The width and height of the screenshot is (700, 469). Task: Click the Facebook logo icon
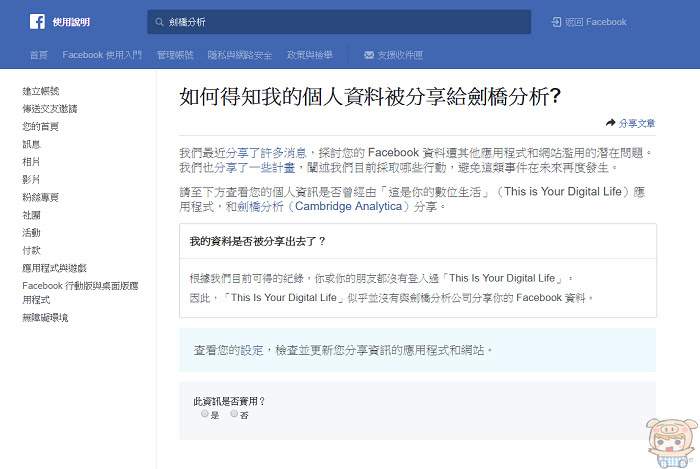coord(38,21)
